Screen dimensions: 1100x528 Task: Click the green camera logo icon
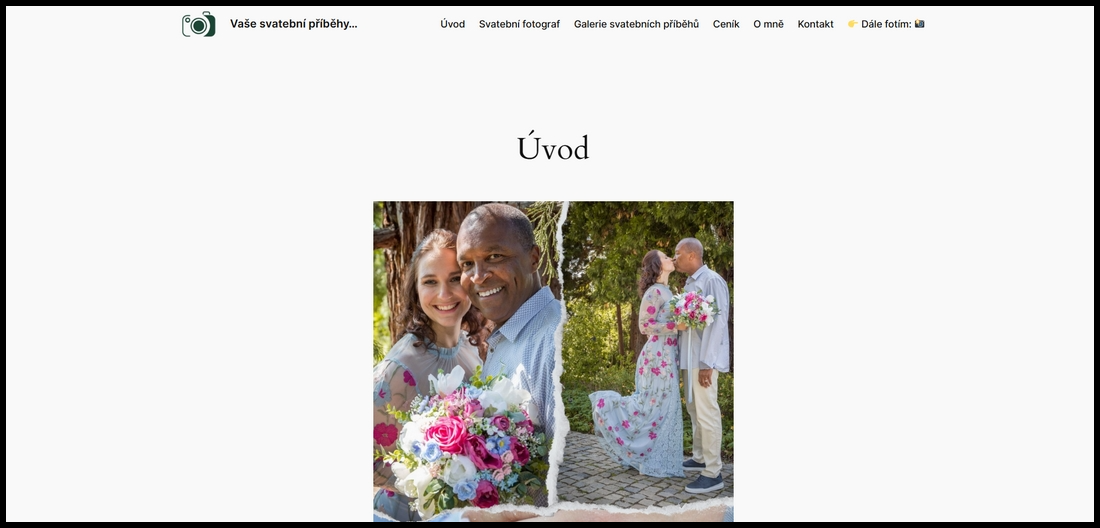[199, 25]
